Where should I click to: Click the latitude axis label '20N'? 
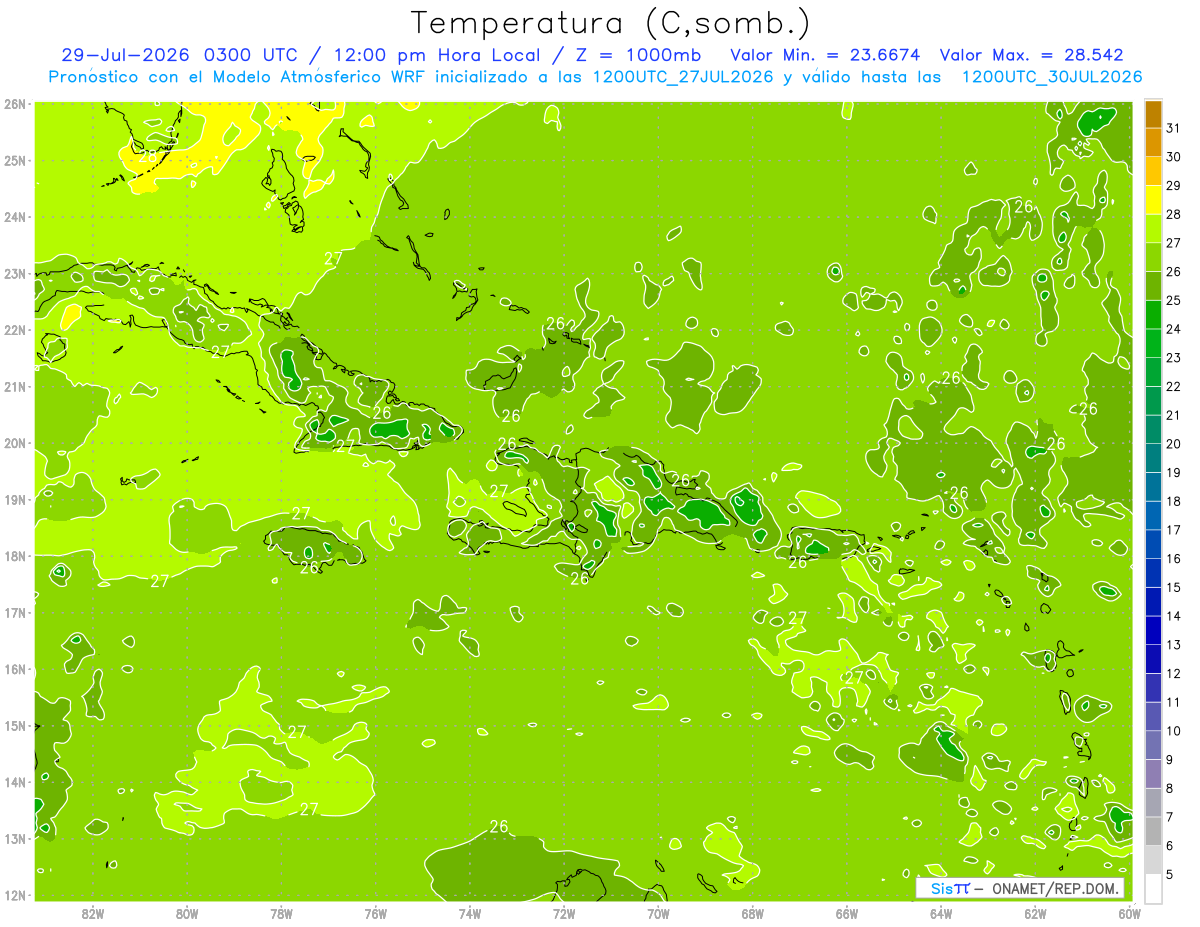click(15, 443)
